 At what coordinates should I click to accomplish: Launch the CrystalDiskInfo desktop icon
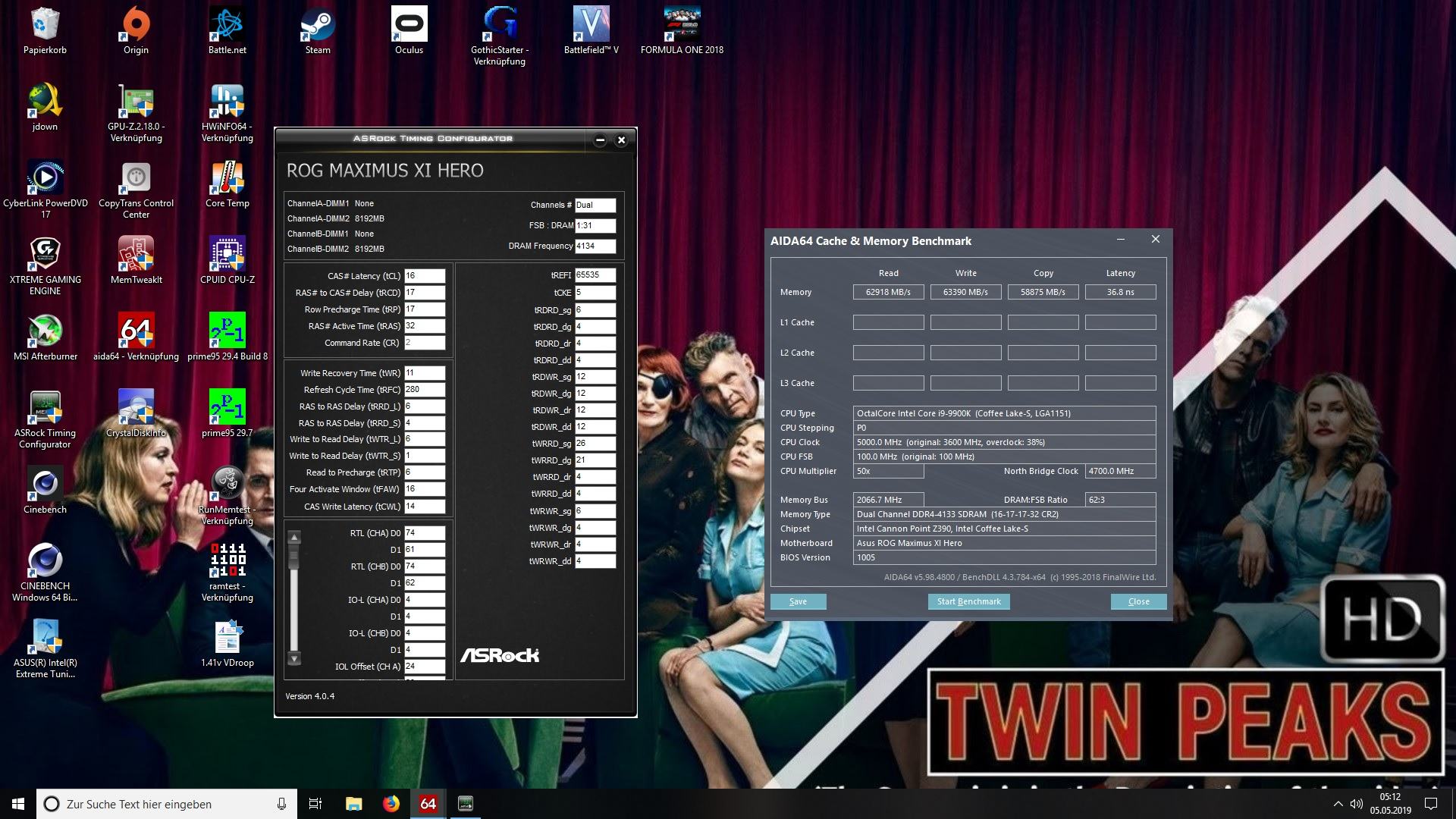pos(136,414)
